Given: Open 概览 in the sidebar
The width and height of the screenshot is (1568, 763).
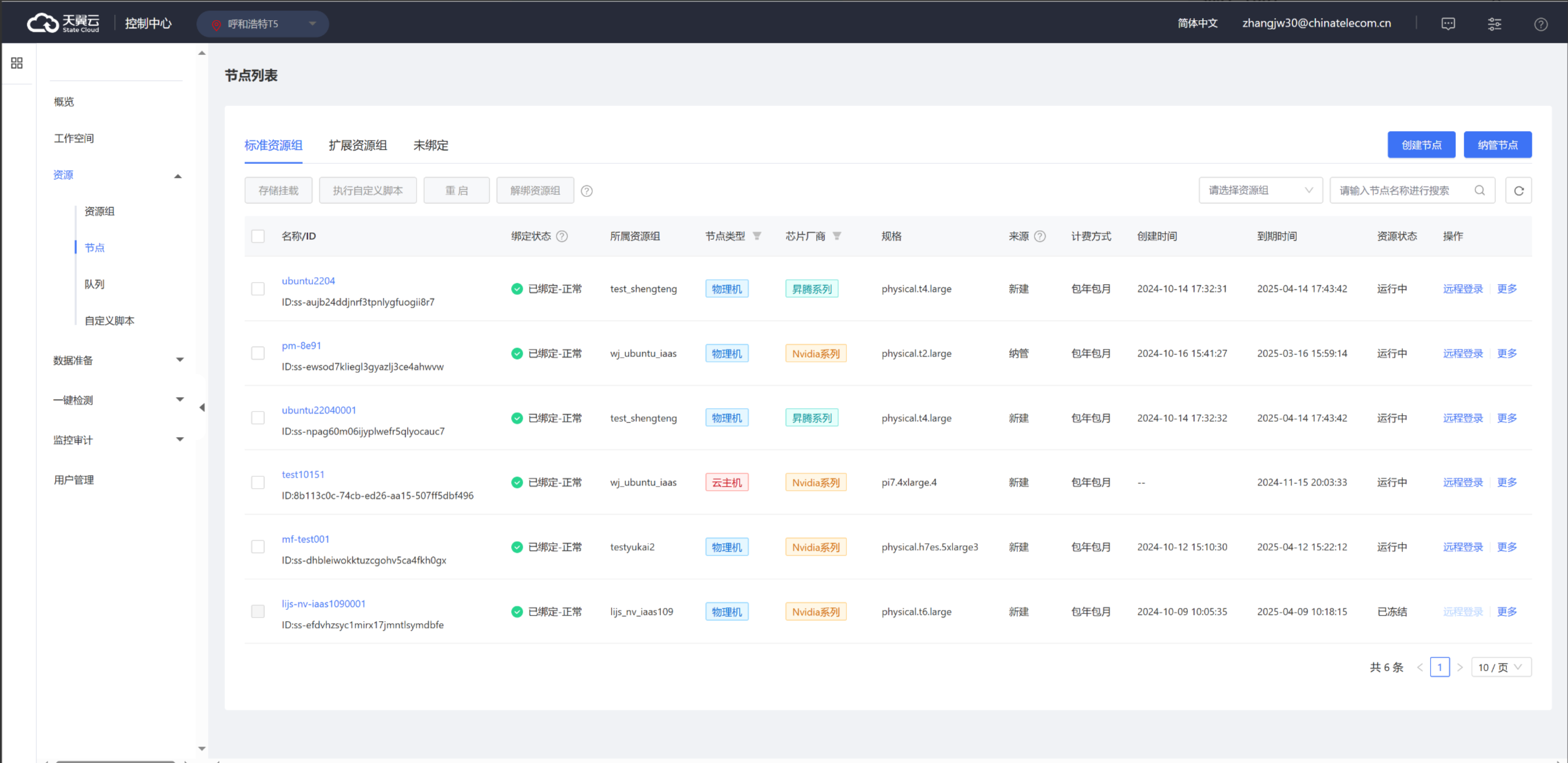Looking at the screenshot, I should pyautogui.click(x=64, y=102).
